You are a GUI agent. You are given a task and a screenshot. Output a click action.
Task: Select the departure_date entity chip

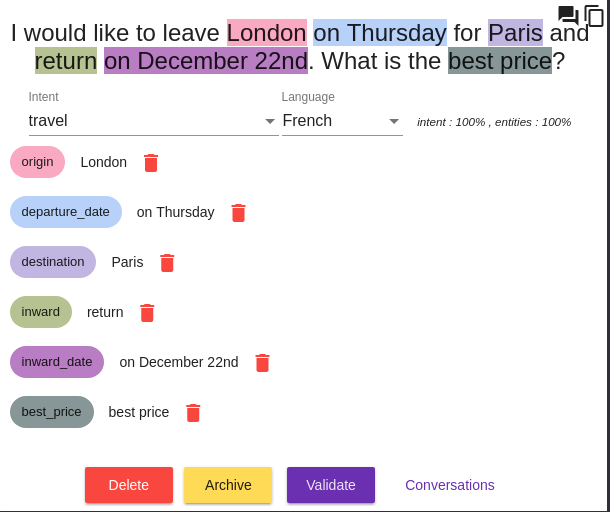point(66,212)
